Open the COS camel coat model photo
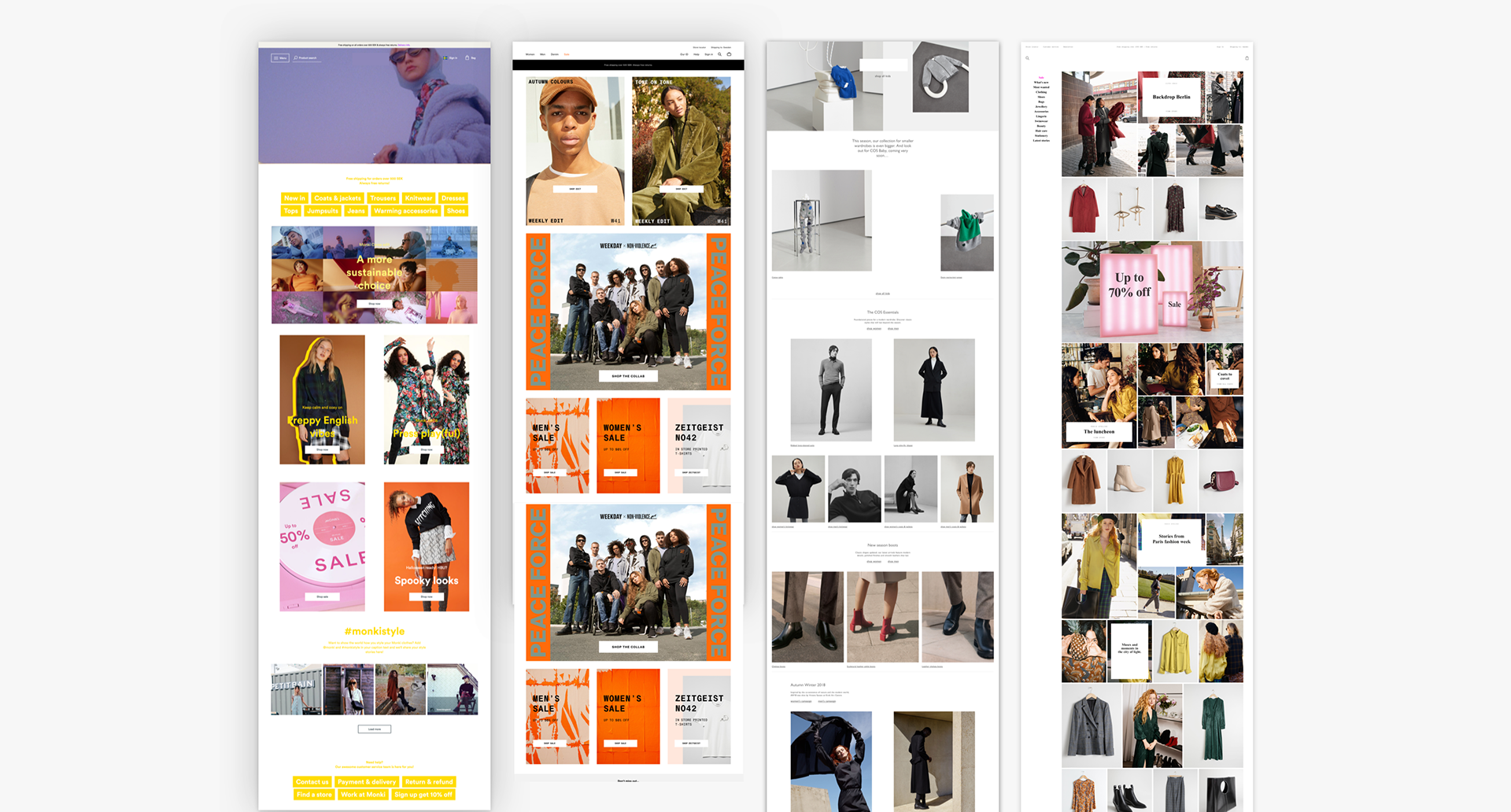This screenshot has height=812, width=1511. point(967,489)
